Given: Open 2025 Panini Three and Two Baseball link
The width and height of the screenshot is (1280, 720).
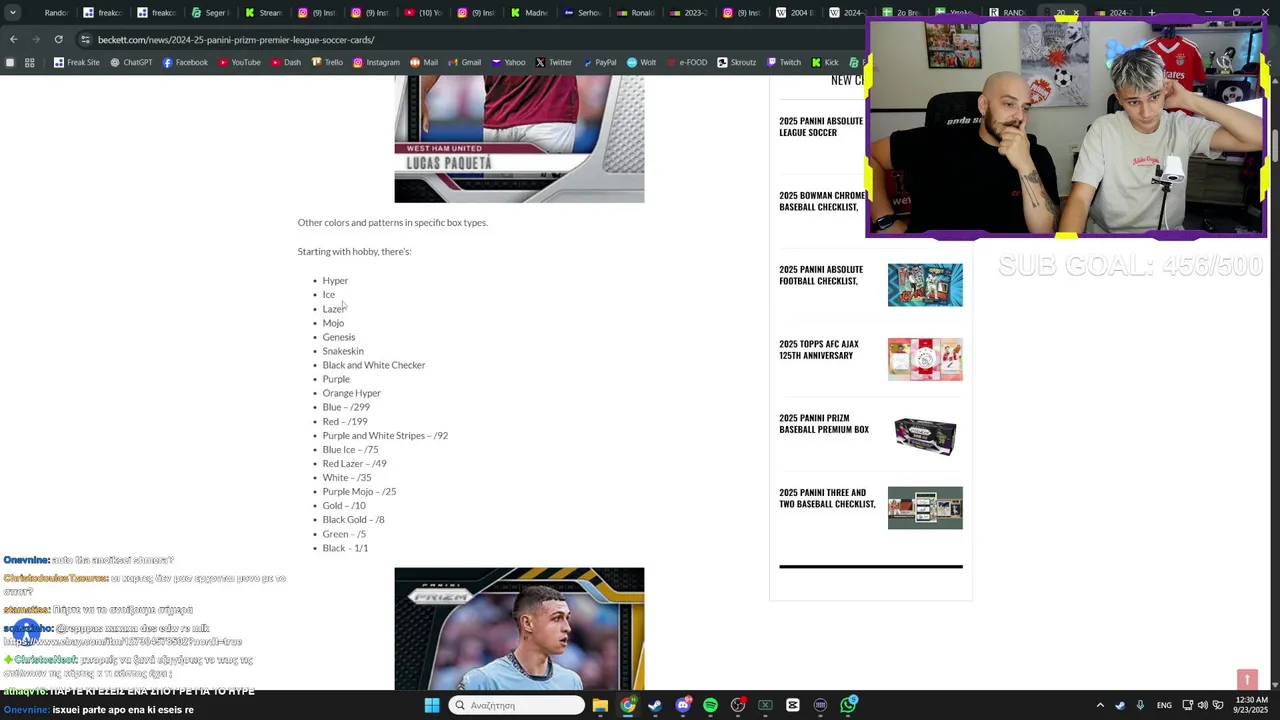Looking at the screenshot, I should [827, 498].
